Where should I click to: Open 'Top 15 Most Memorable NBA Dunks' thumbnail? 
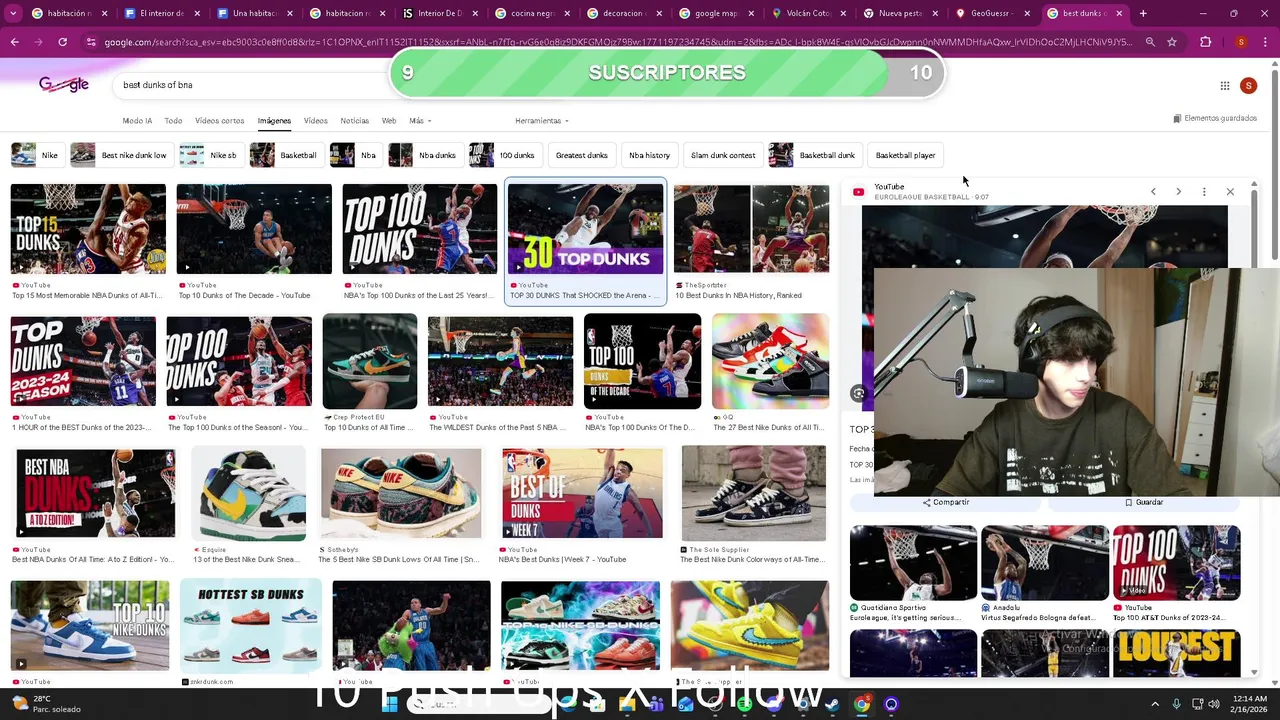(x=88, y=229)
